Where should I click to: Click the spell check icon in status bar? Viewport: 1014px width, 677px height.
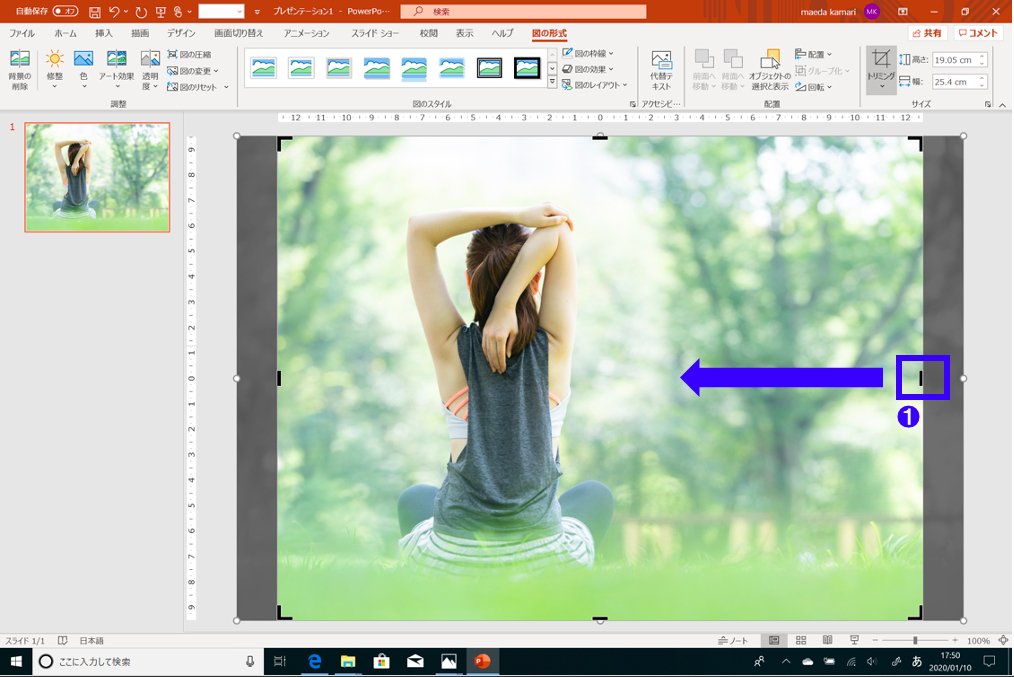[x=63, y=640]
